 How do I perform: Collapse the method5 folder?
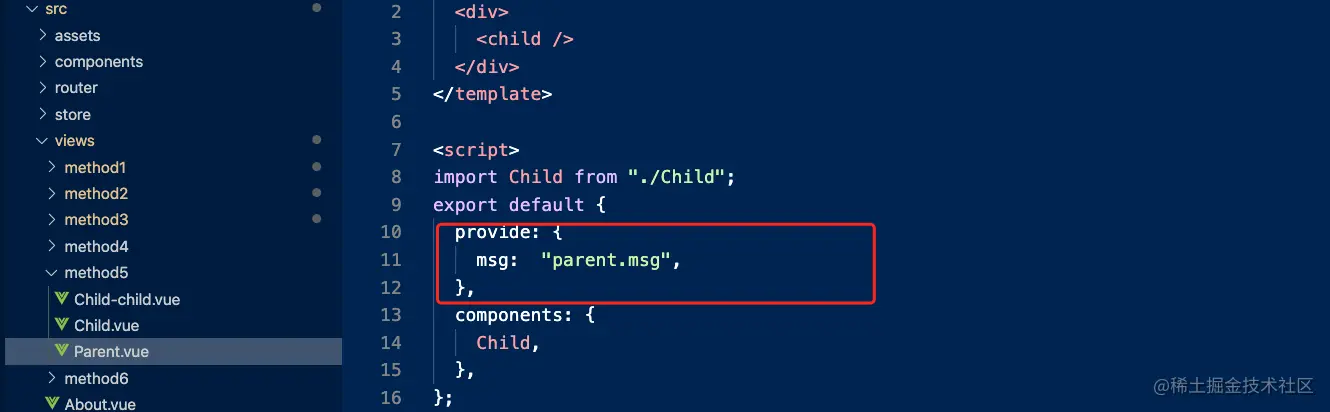[52, 273]
